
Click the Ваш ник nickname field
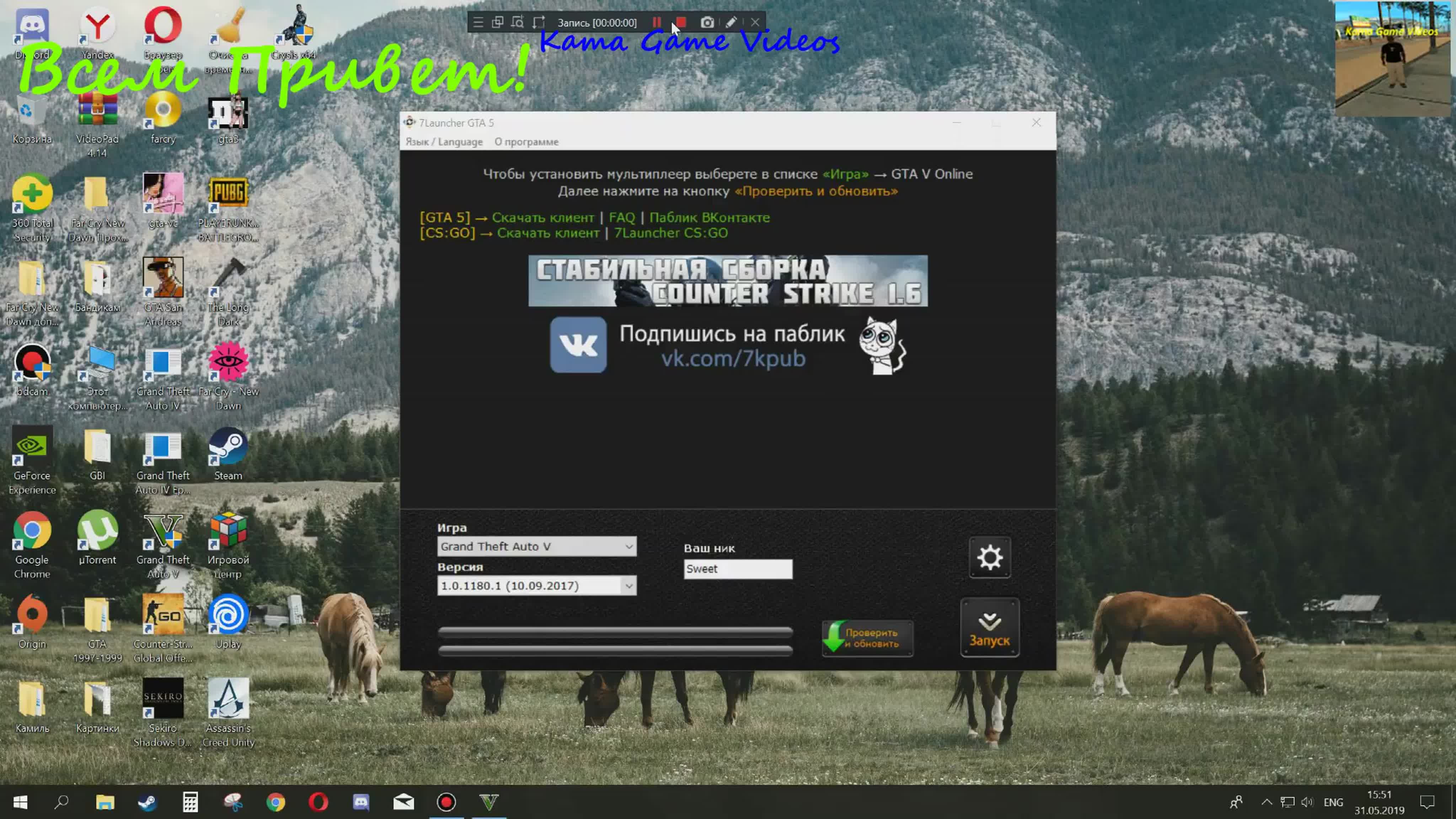(x=738, y=569)
